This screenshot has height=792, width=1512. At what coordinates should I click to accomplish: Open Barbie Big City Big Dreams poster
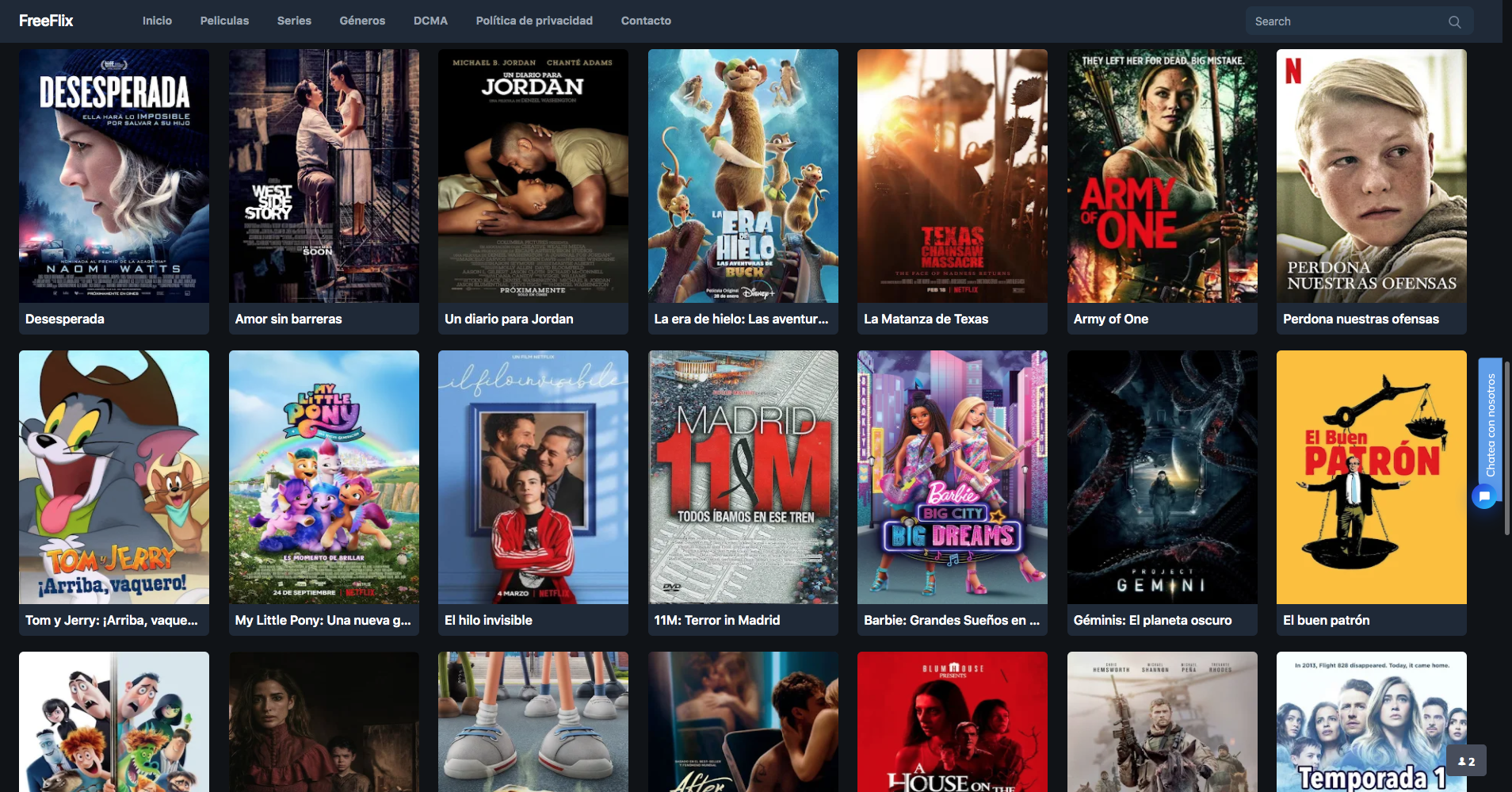coord(953,477)
